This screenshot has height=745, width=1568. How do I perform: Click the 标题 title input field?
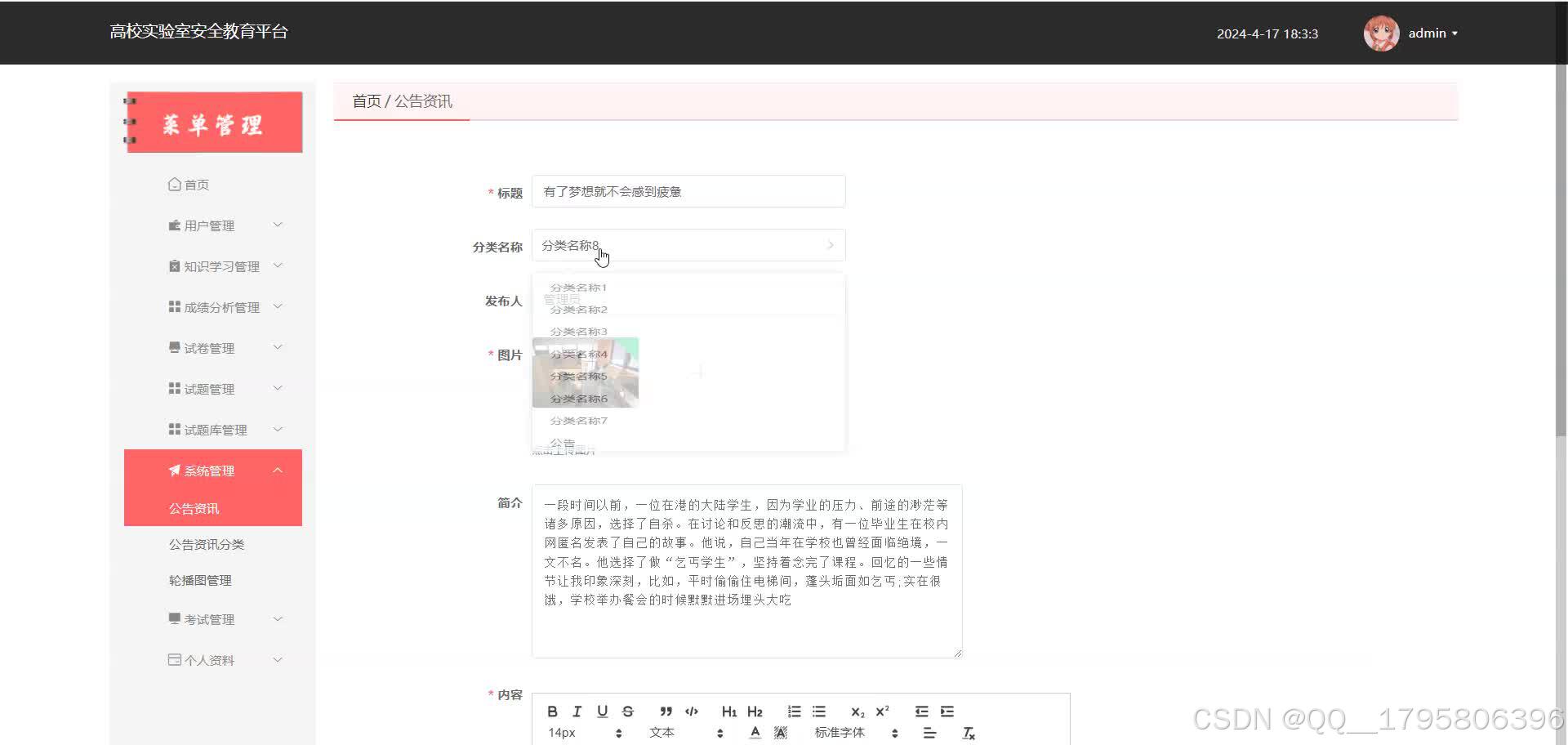point(688,191)
